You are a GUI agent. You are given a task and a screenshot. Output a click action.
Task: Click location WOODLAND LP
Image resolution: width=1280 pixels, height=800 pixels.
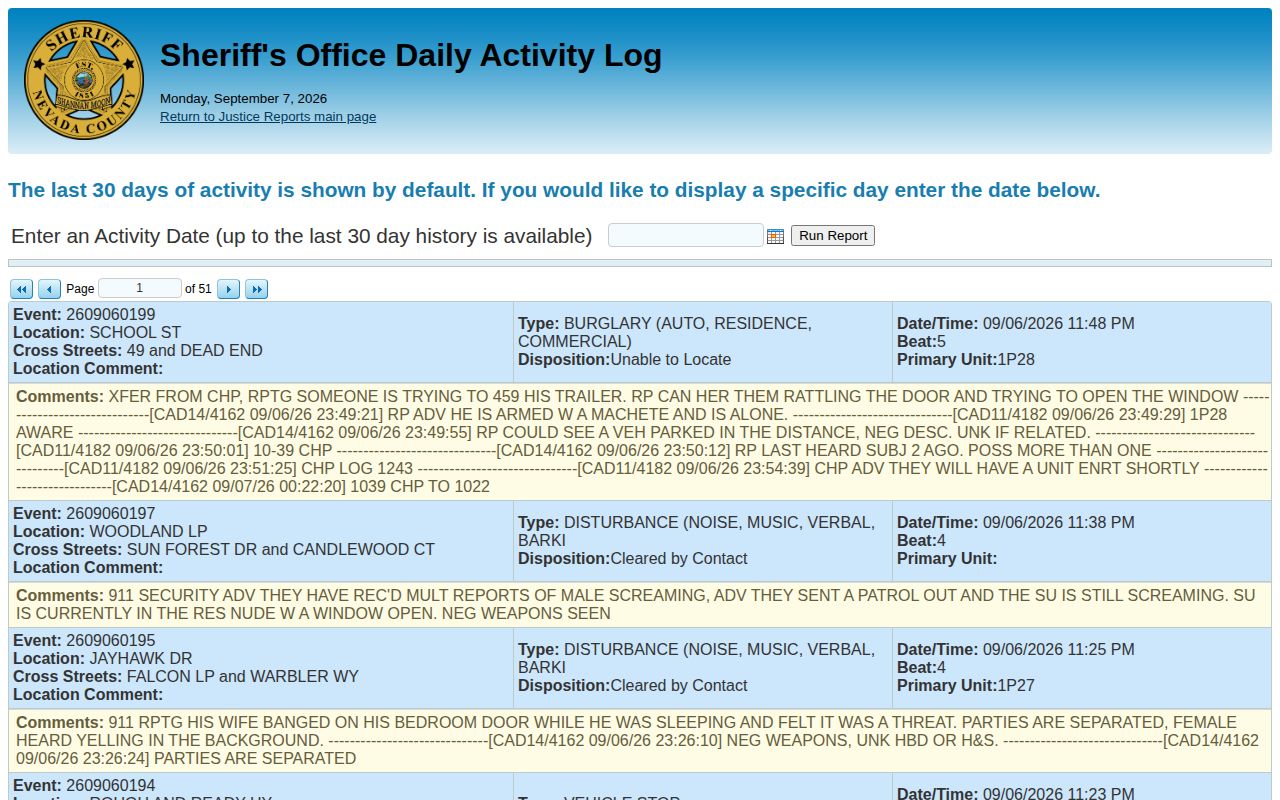(148, 532)
